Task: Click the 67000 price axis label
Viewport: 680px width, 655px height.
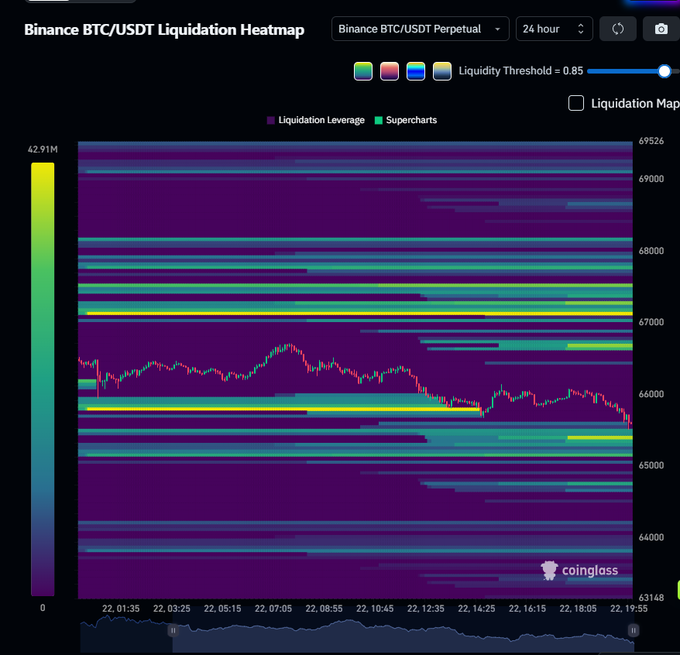Action: tap(651, 322)
